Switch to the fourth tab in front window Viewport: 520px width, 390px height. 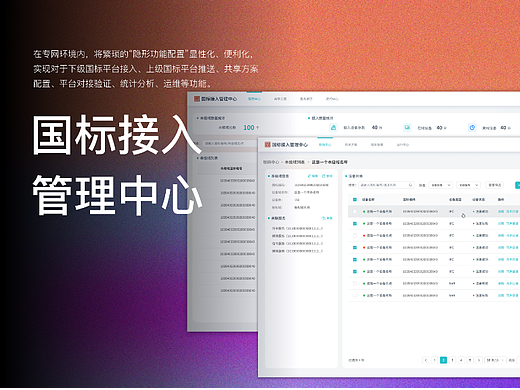(x=403, y=145)
